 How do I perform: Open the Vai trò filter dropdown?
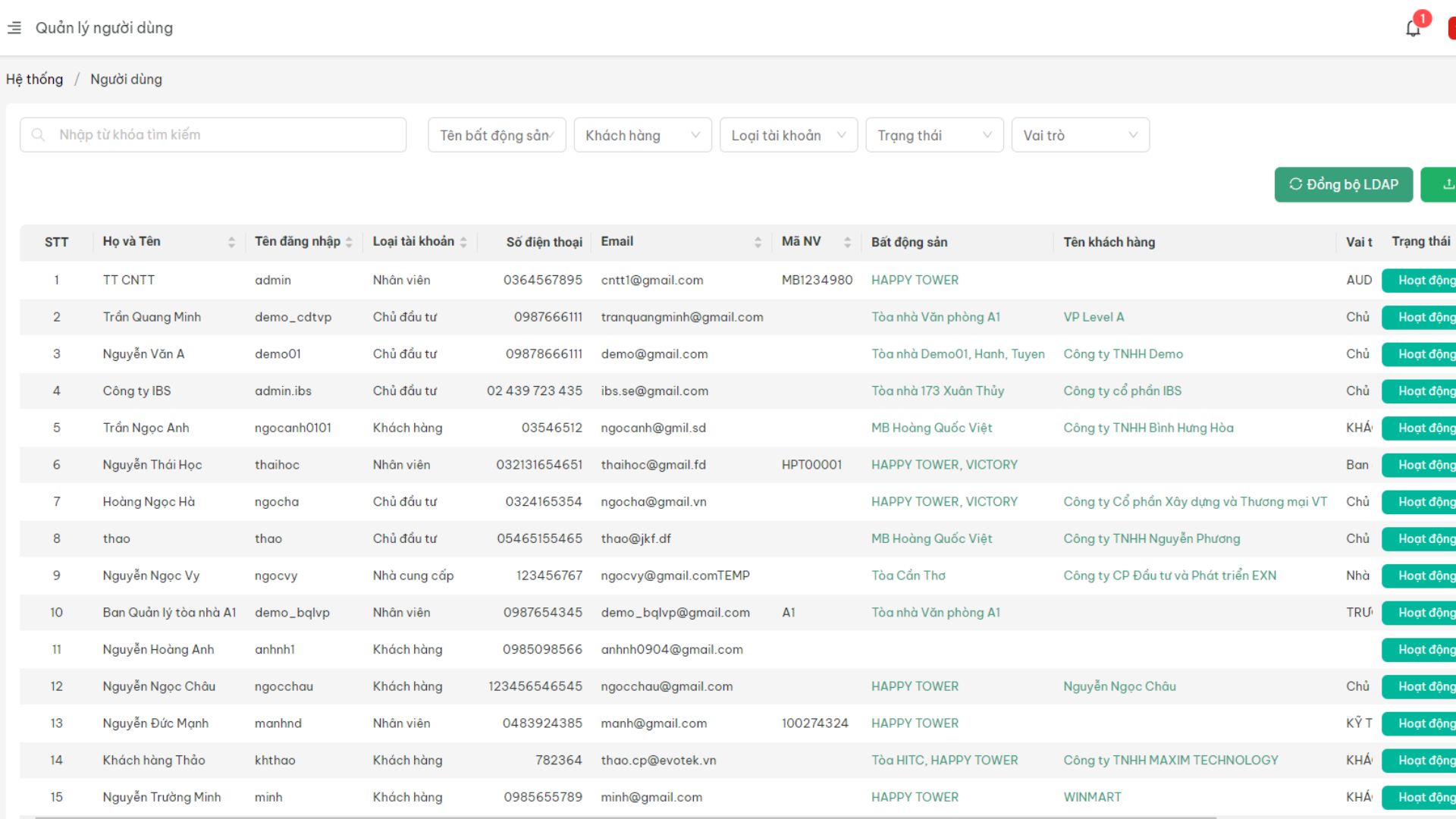pyautogui.click(x=1080, y=135)
